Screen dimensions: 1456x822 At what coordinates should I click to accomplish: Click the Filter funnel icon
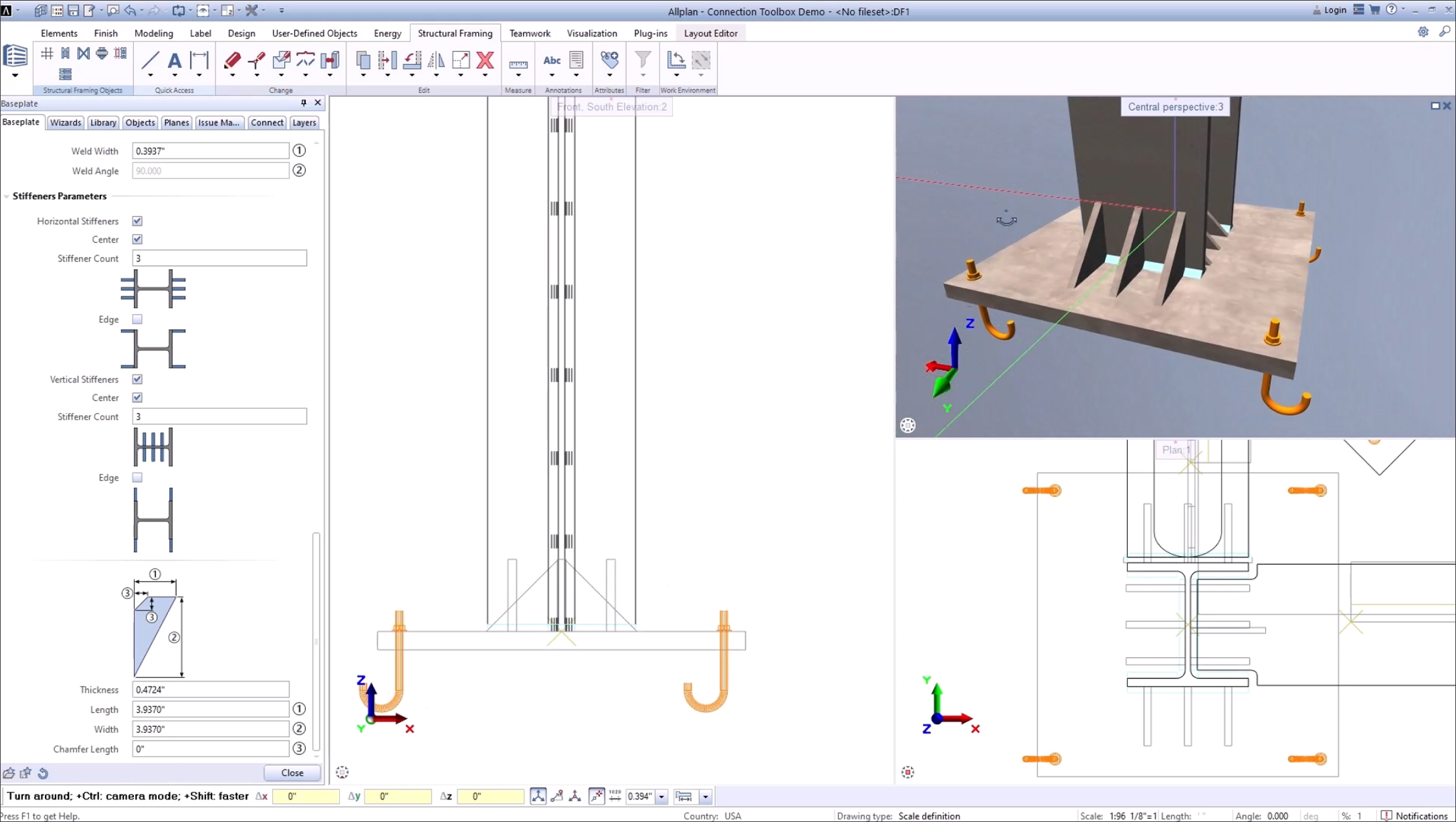[643, 60]
